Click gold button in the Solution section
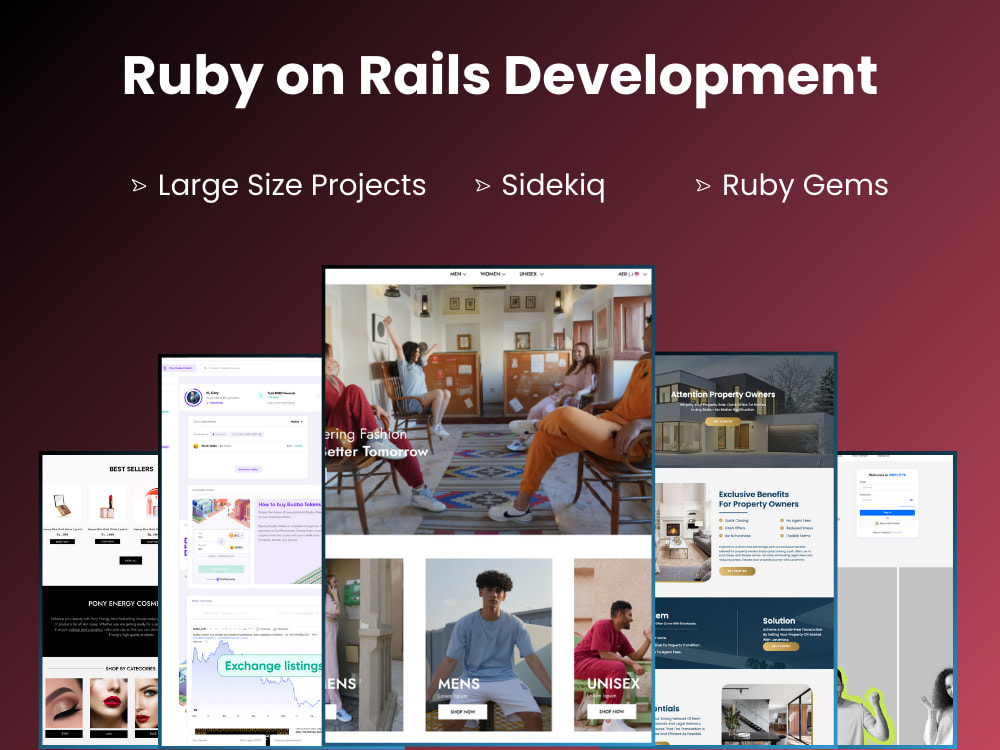The image size is (1000, 750). [x=781, y=646]
